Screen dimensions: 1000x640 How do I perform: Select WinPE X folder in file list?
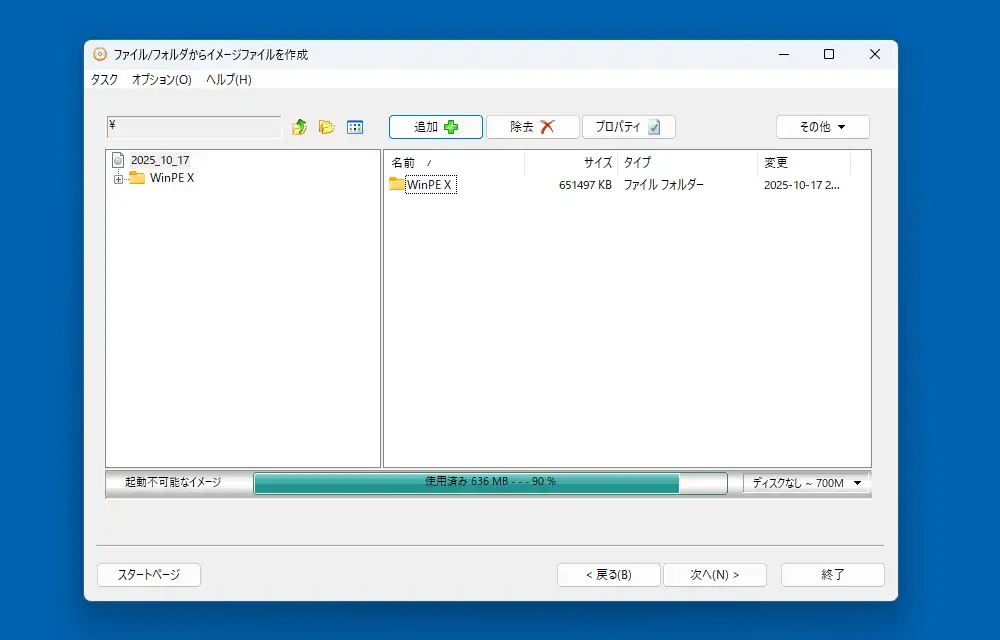pos(430,185)
